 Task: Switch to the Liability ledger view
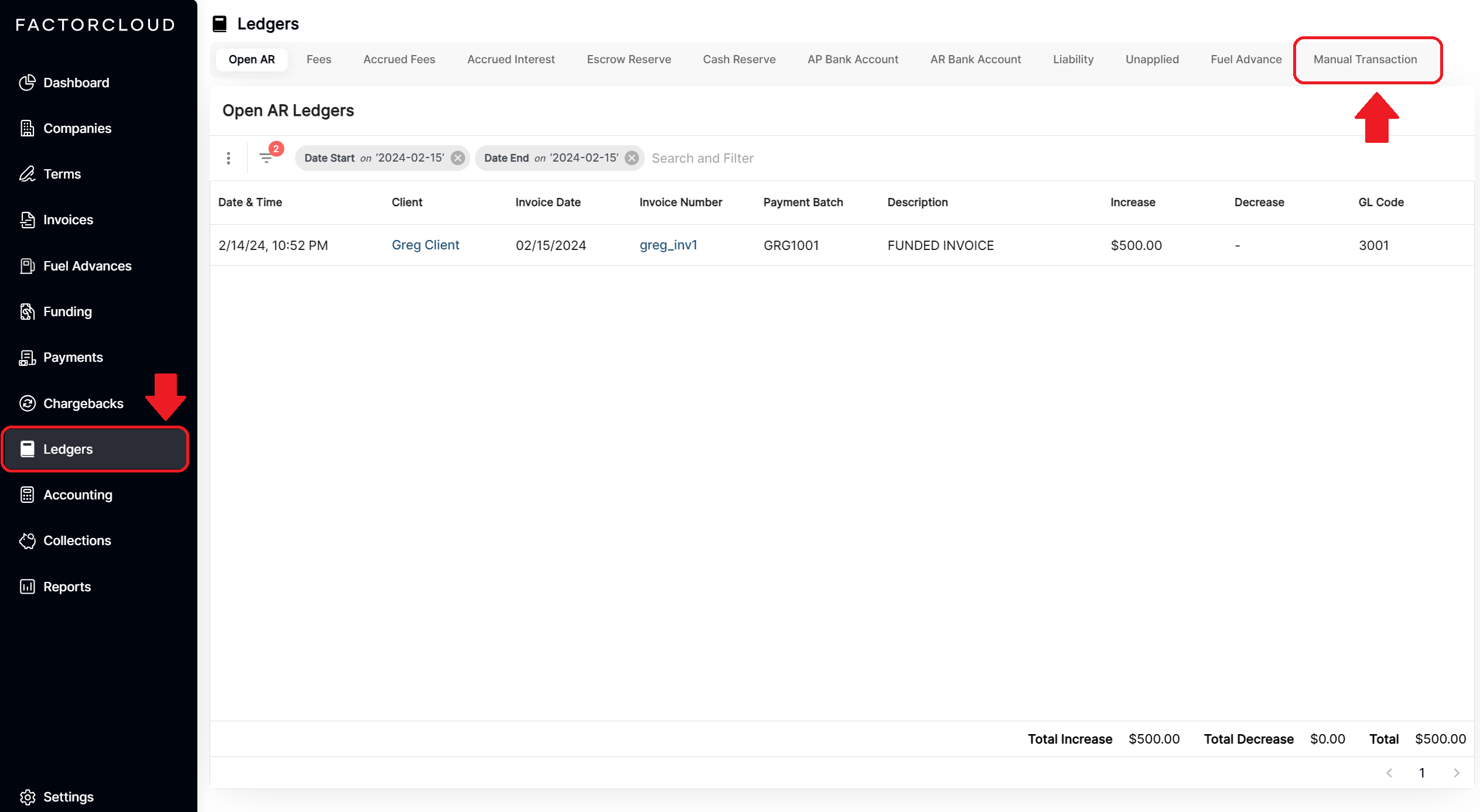(1073, 59)
